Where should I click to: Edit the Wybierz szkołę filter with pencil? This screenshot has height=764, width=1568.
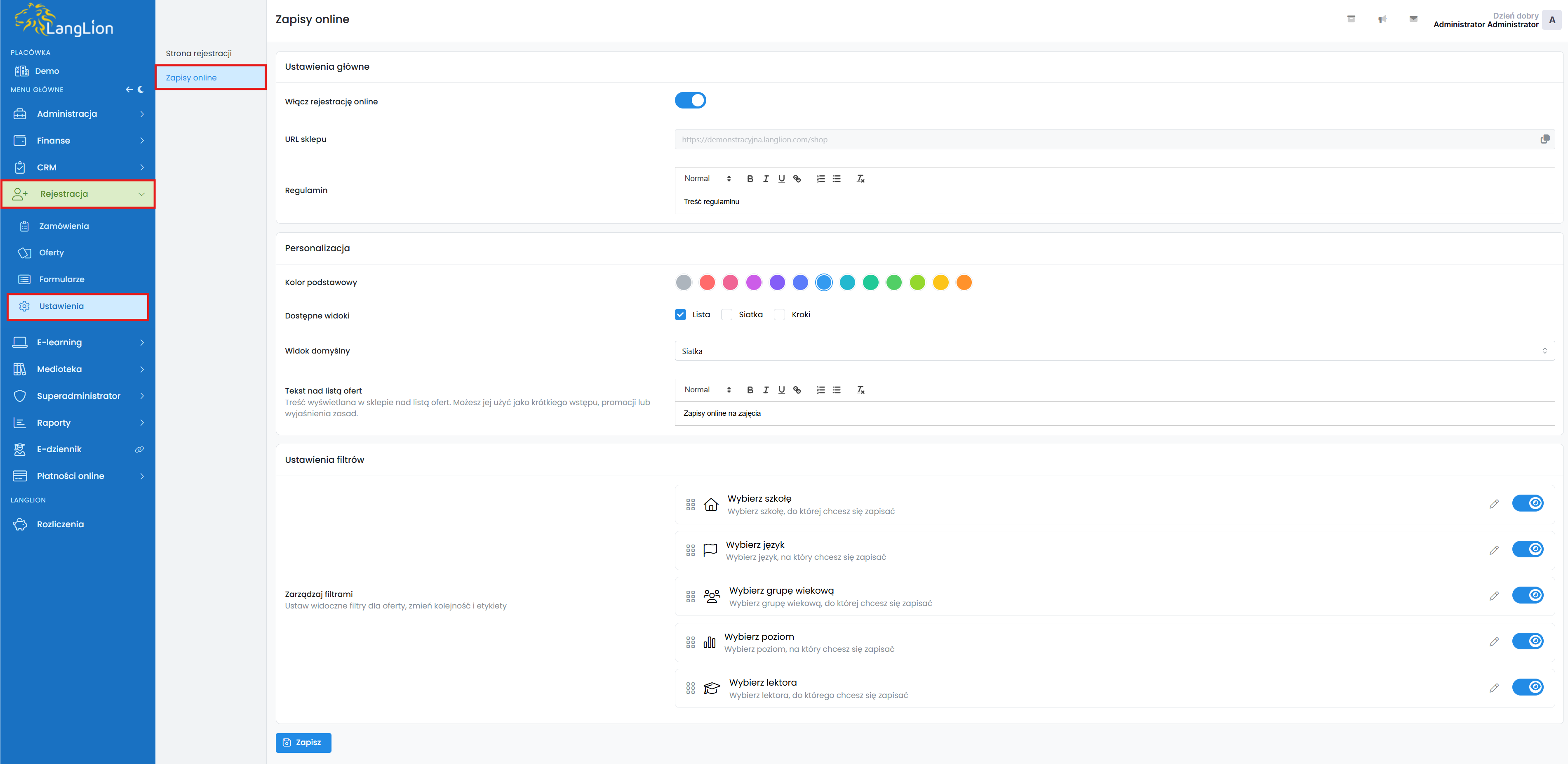click(x=1494, y=504)
